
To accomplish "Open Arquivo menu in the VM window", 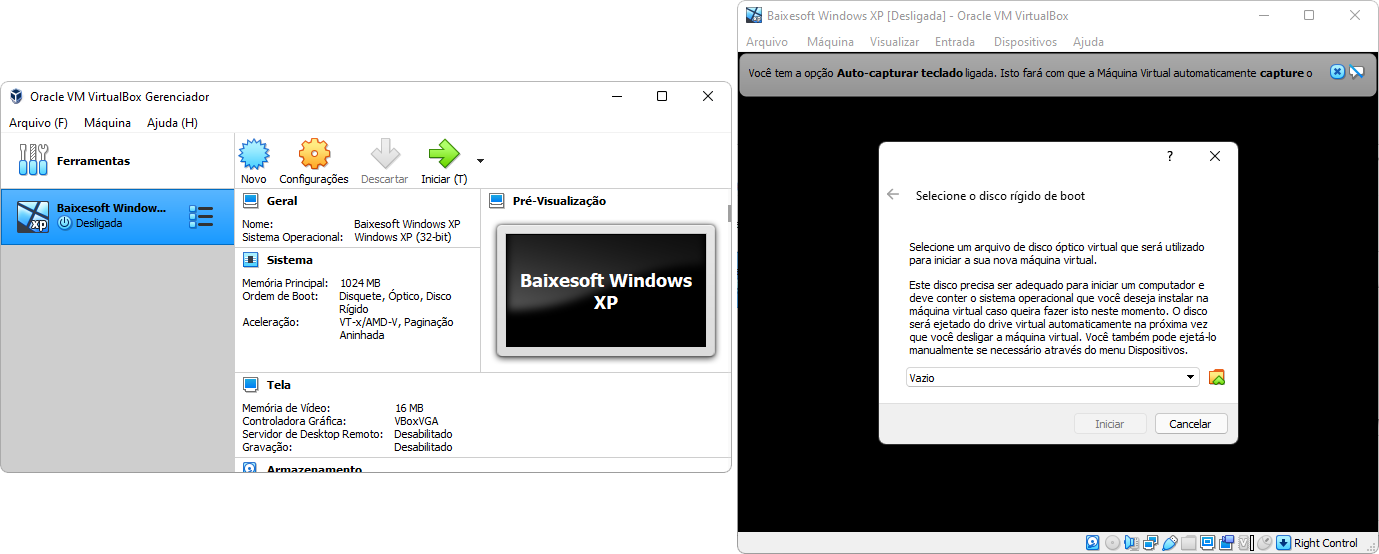I will (767, 42).
